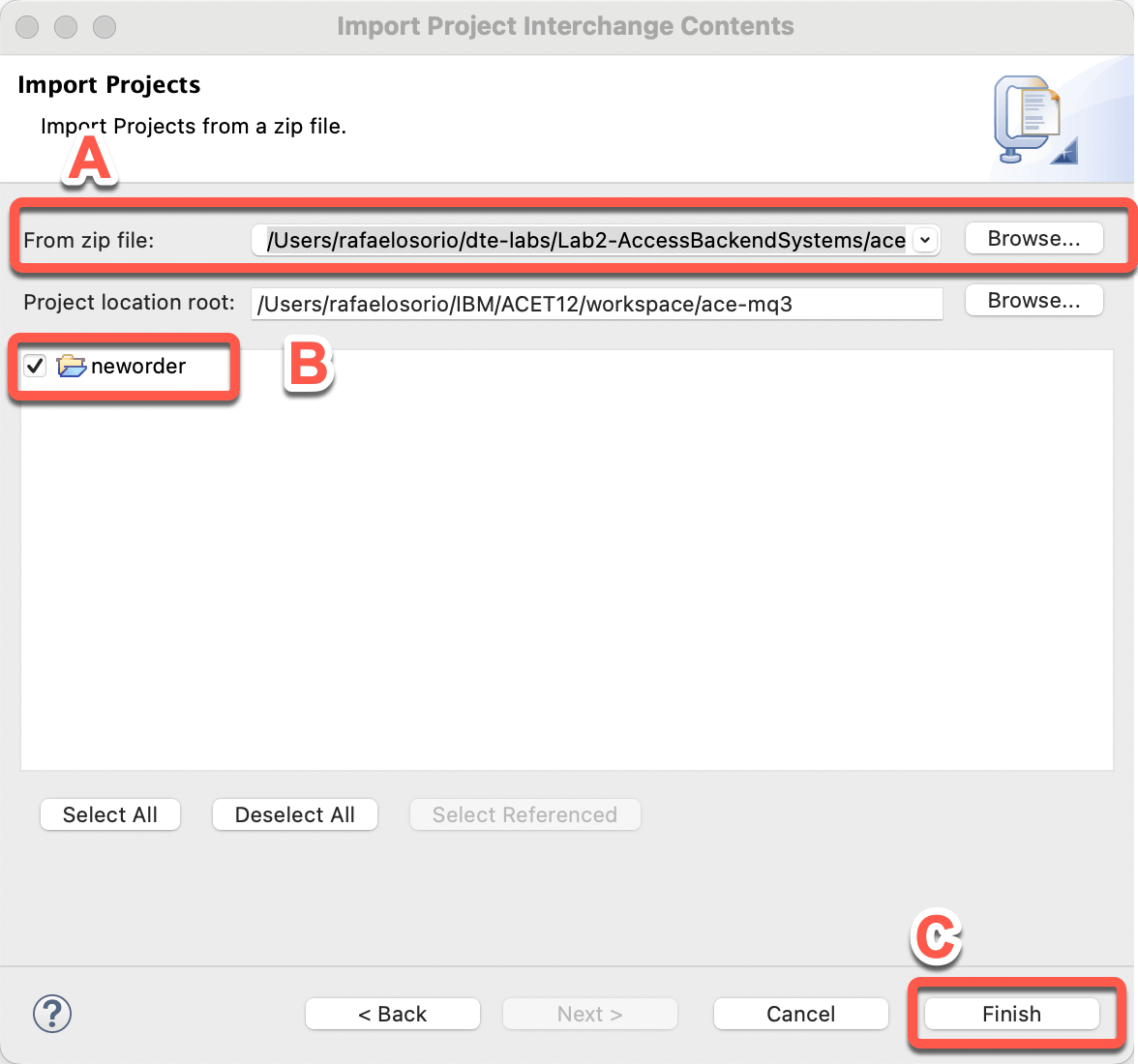Click the Next button

pos(589,1014)
